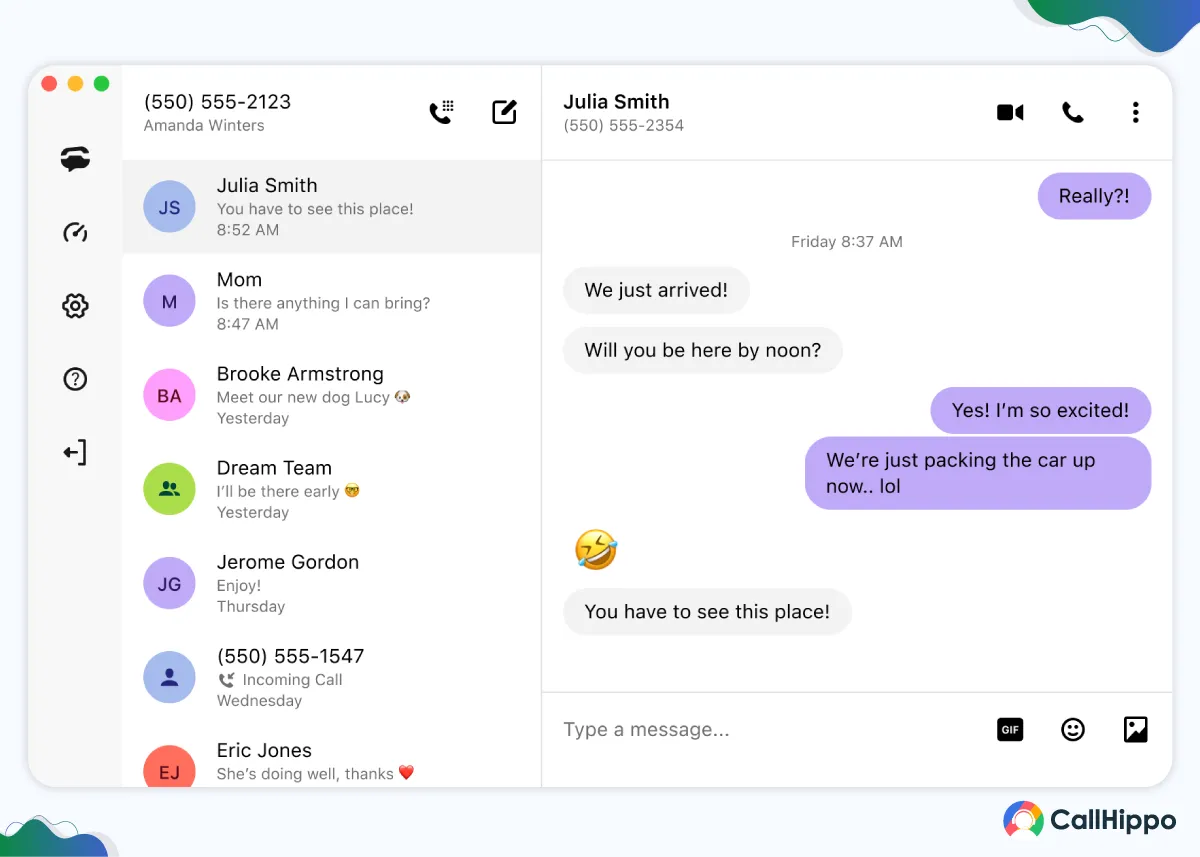Open help via the question mark icon

75,379
